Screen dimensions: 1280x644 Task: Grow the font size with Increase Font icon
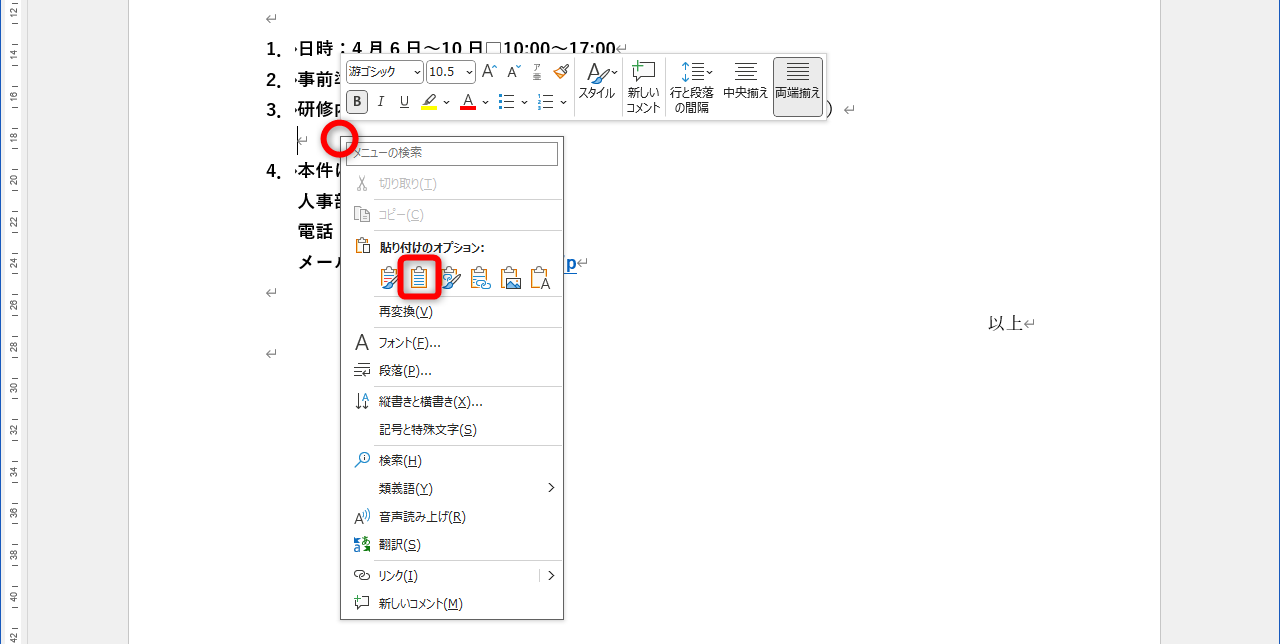tap(487, 69)
